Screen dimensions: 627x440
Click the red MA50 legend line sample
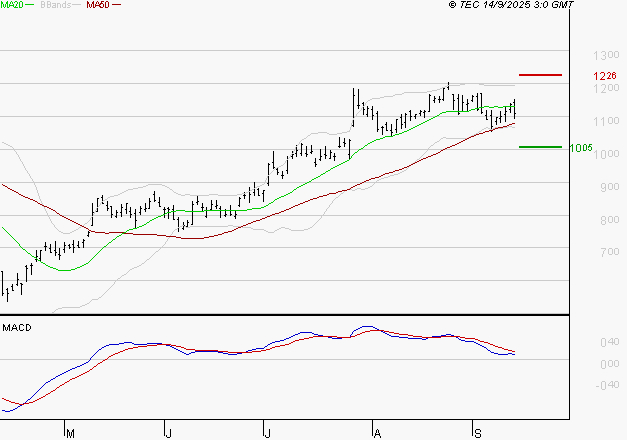pos(117,6)
